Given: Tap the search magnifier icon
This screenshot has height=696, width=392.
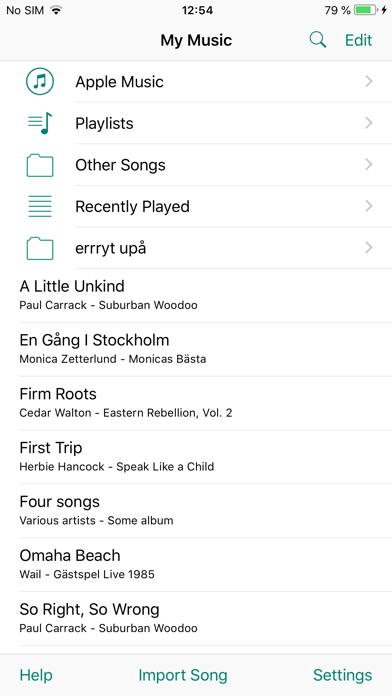Looking at the screenshot, I should 317,40.
